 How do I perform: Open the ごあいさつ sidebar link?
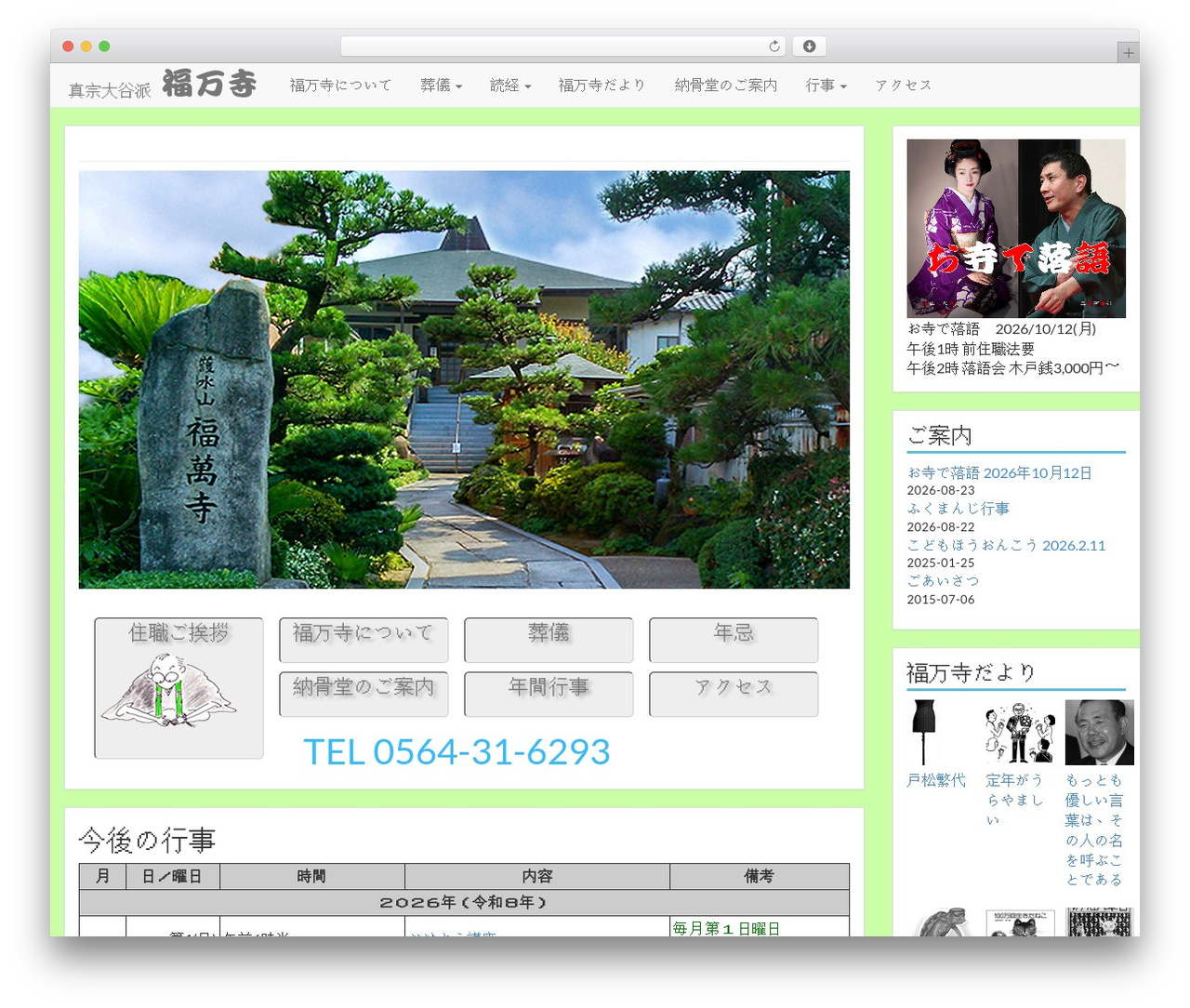tap(943, 581)
